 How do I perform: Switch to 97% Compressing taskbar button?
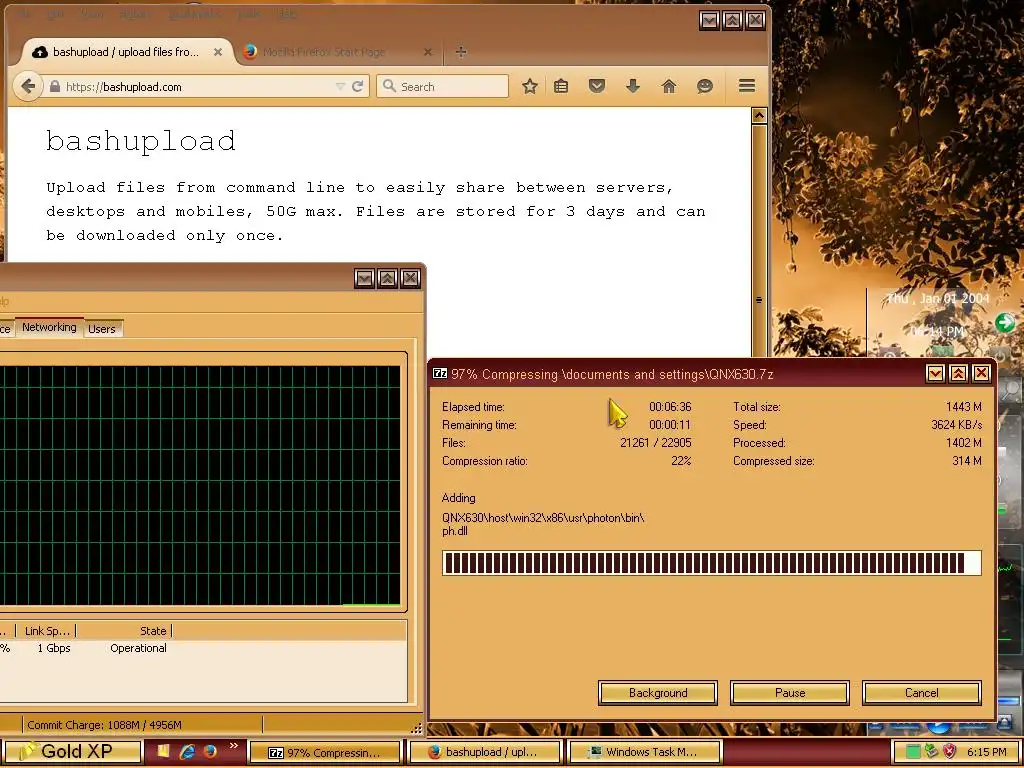(325, 752)
